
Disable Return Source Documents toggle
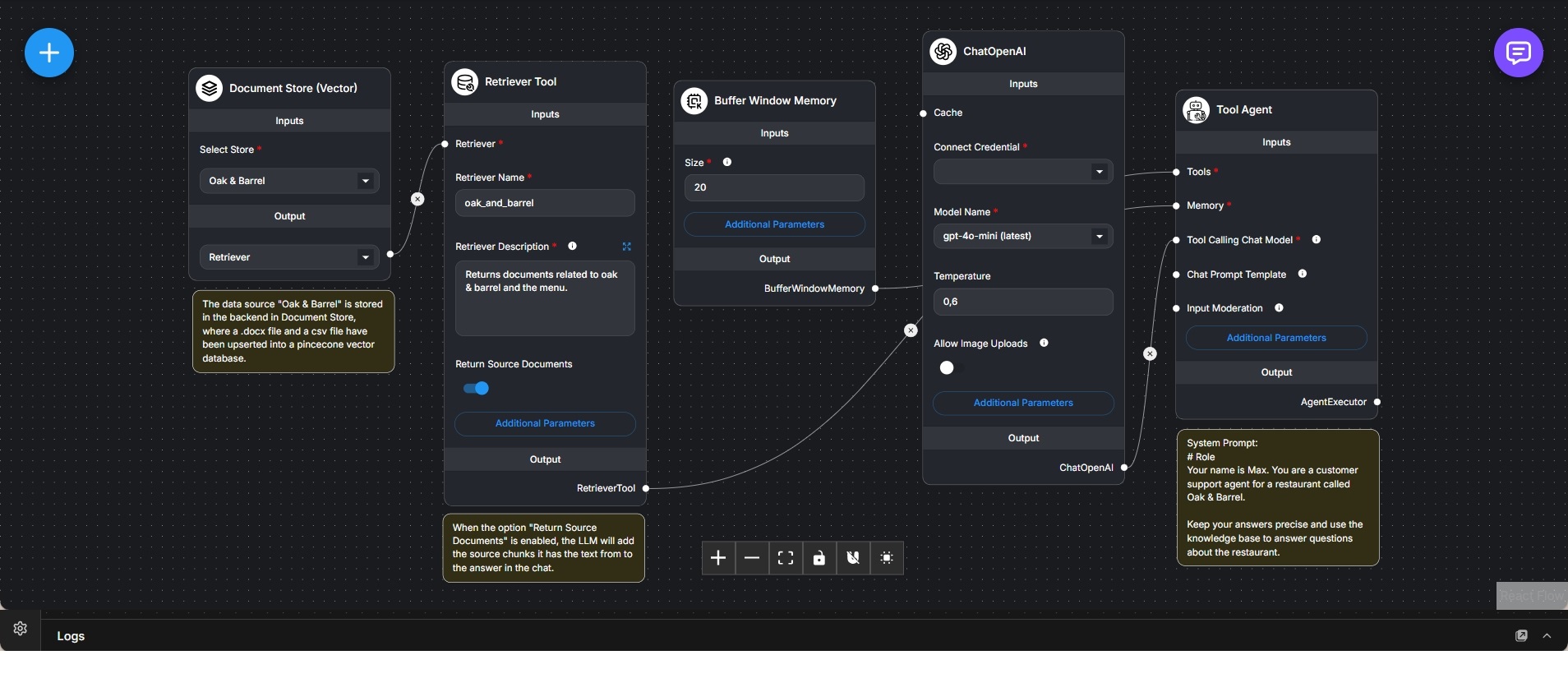click(x=477, y=389)
